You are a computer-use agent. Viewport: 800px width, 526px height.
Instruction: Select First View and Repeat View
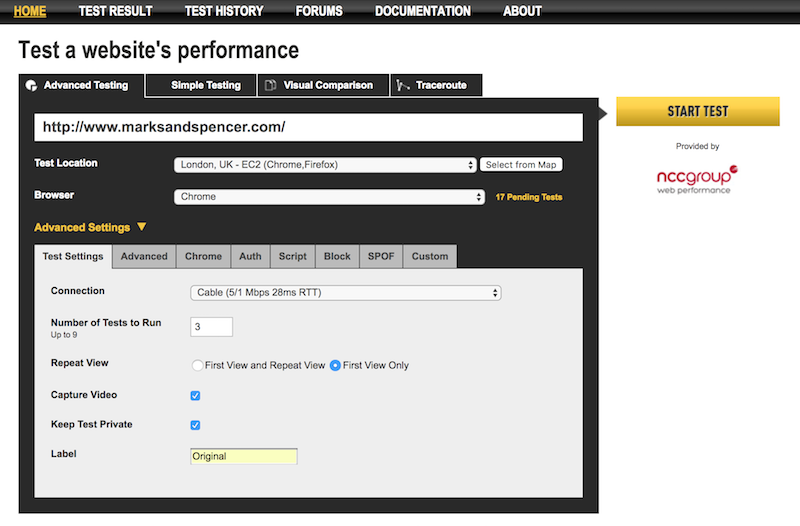(197, 365)
